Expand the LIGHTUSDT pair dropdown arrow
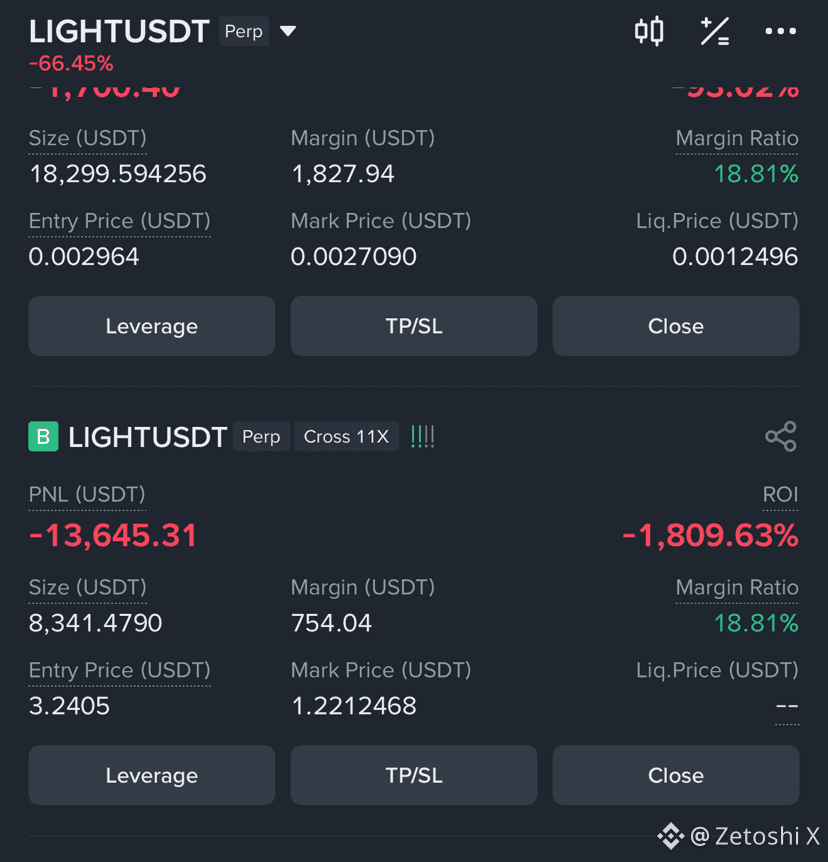The width and height of the screenshot is (828, 862). click(288, 31)
